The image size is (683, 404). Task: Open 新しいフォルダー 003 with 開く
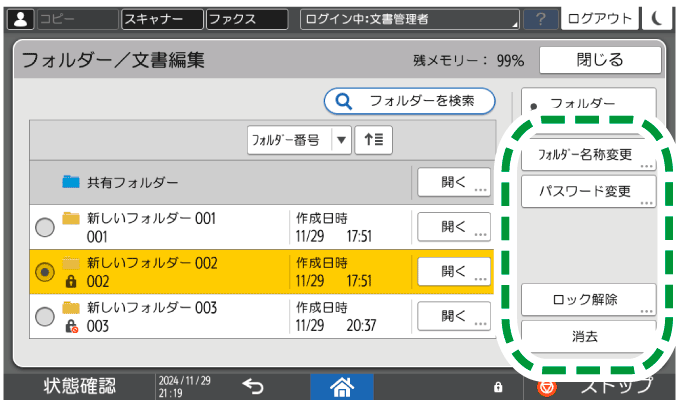(x=454, y=316)
